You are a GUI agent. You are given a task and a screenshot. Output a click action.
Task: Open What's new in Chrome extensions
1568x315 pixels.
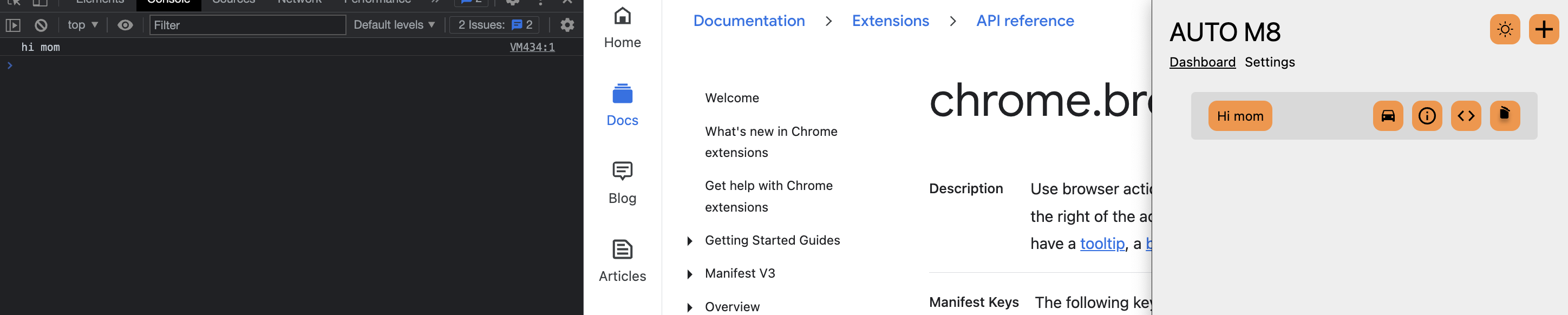770,142
